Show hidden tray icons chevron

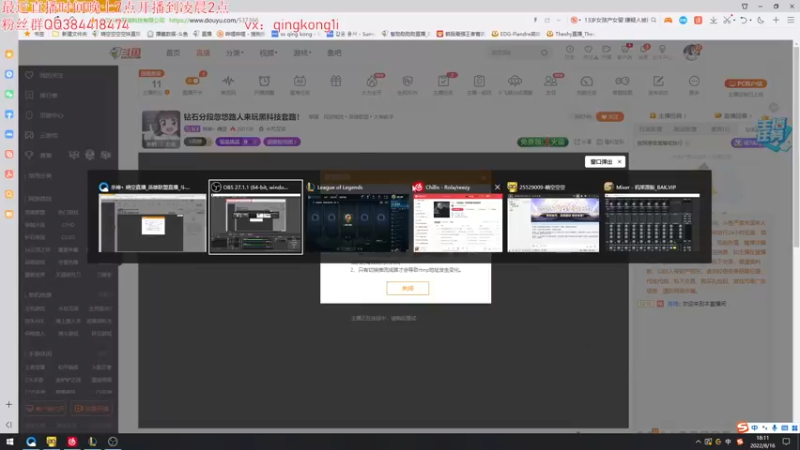click(x=698, y=442)
